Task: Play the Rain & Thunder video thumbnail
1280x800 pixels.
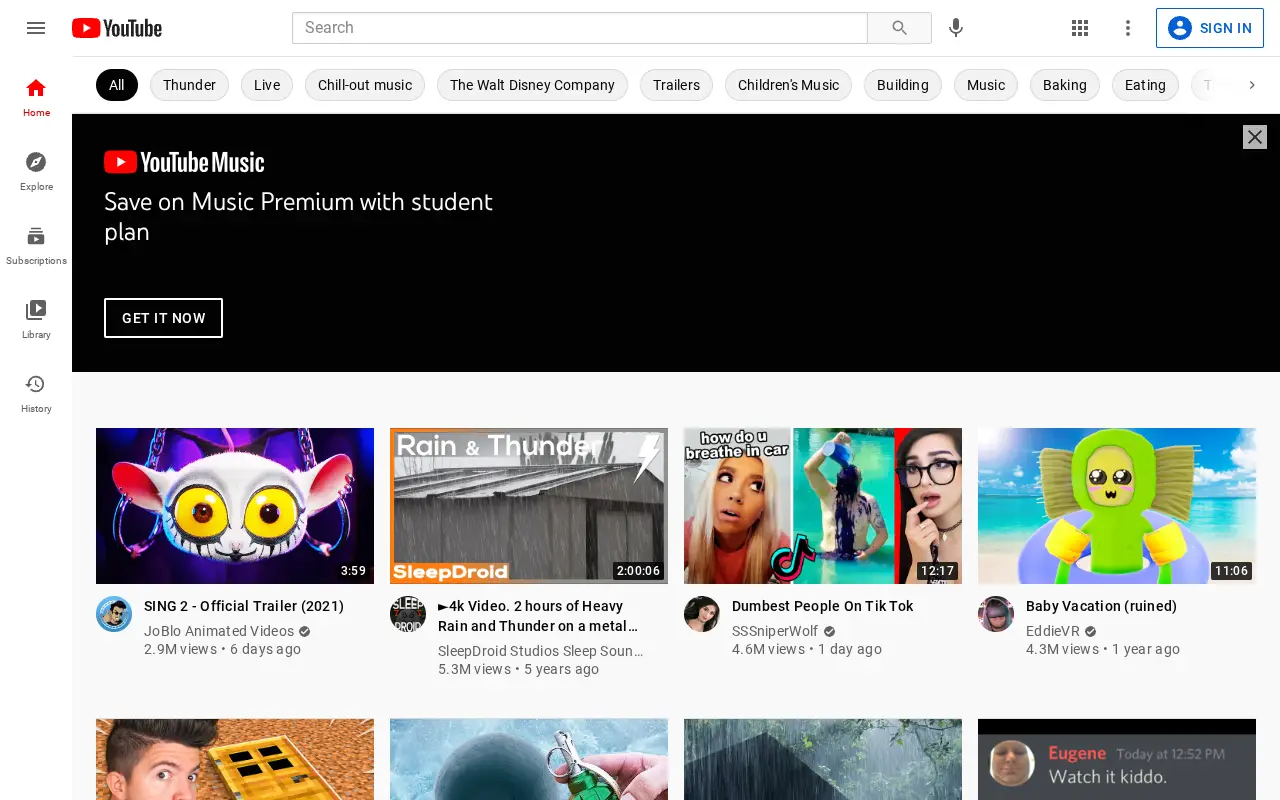Action: (529, 506)
